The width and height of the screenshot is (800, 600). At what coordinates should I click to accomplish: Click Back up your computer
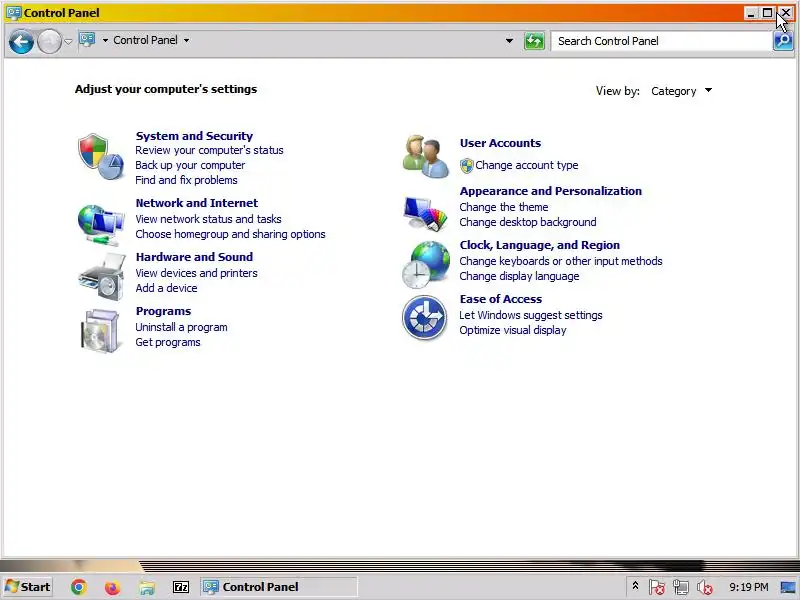[x=190, y=165]
